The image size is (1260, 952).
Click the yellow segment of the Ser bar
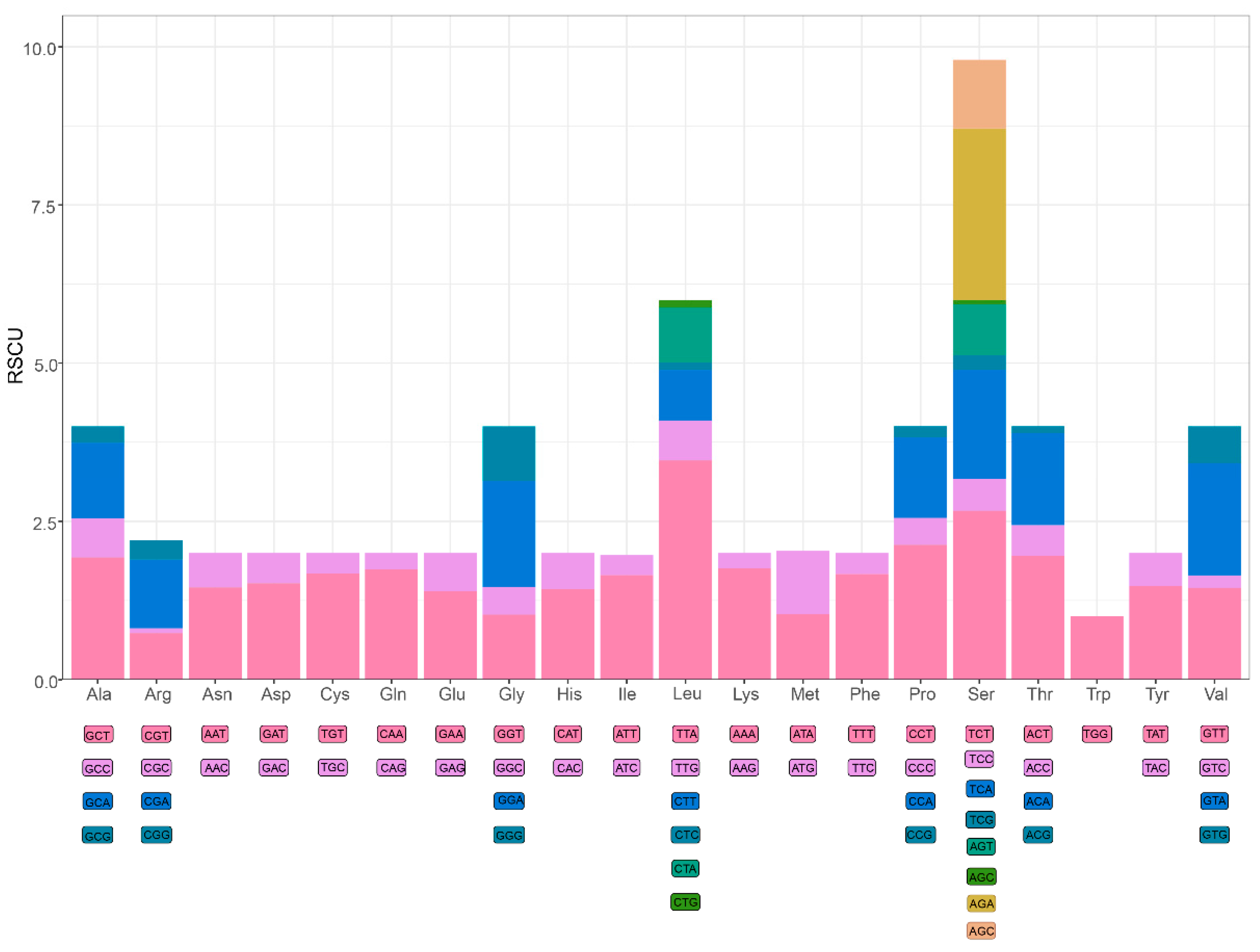[979, 214]
